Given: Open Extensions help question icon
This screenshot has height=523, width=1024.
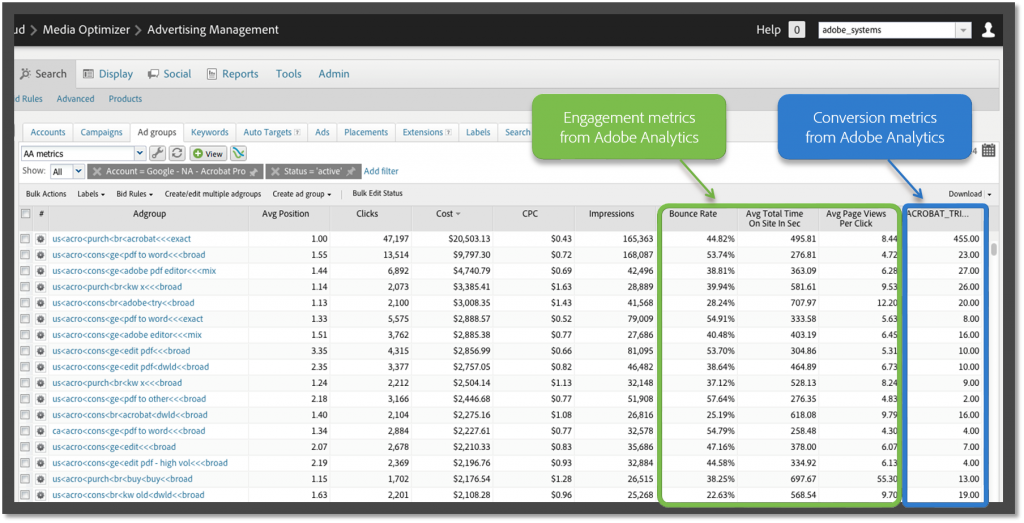Looking at the screenshot, I should click(449, 132).
